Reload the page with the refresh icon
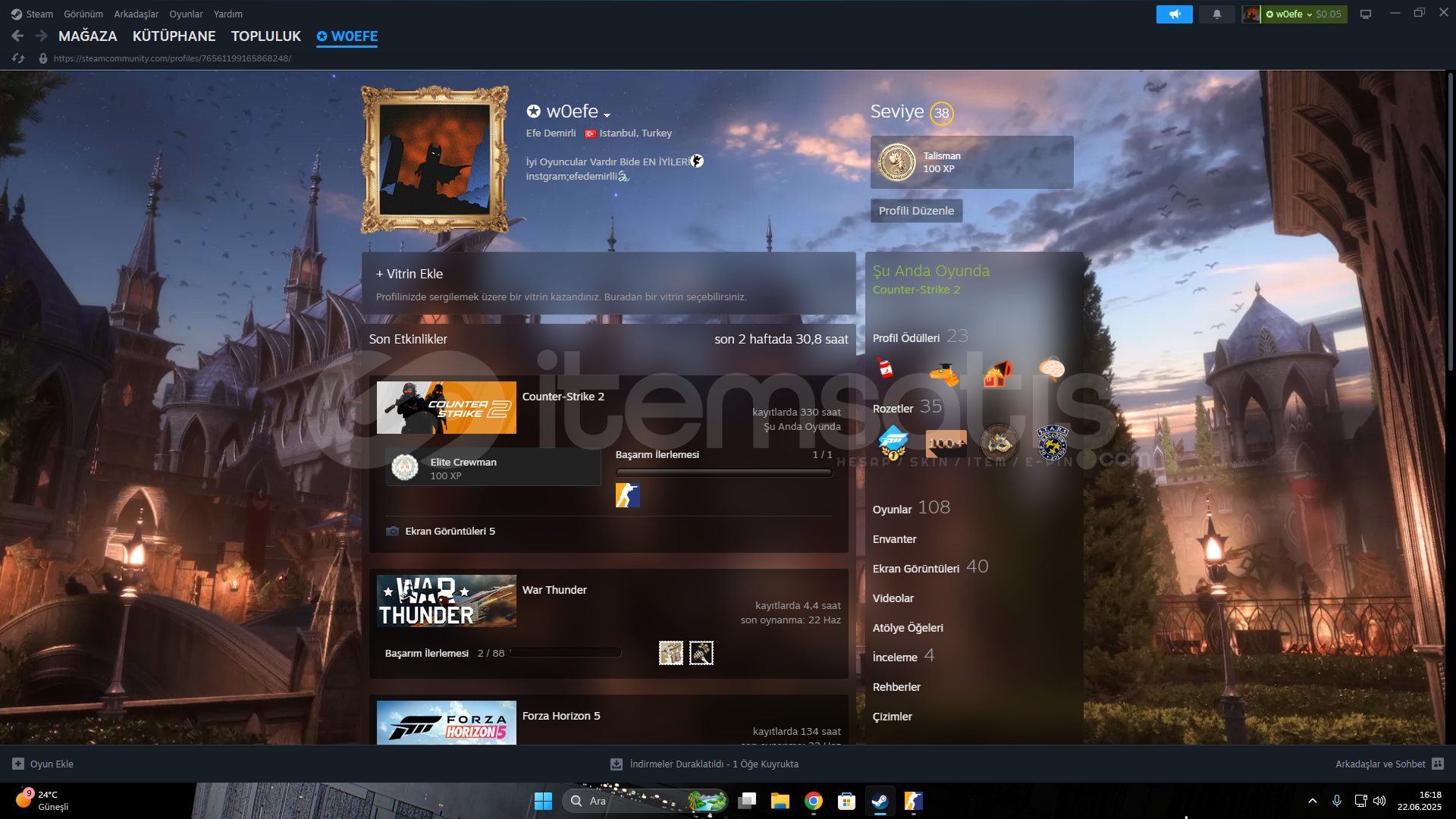This screenshot has width=1456, height=819. tap(18, 58)
